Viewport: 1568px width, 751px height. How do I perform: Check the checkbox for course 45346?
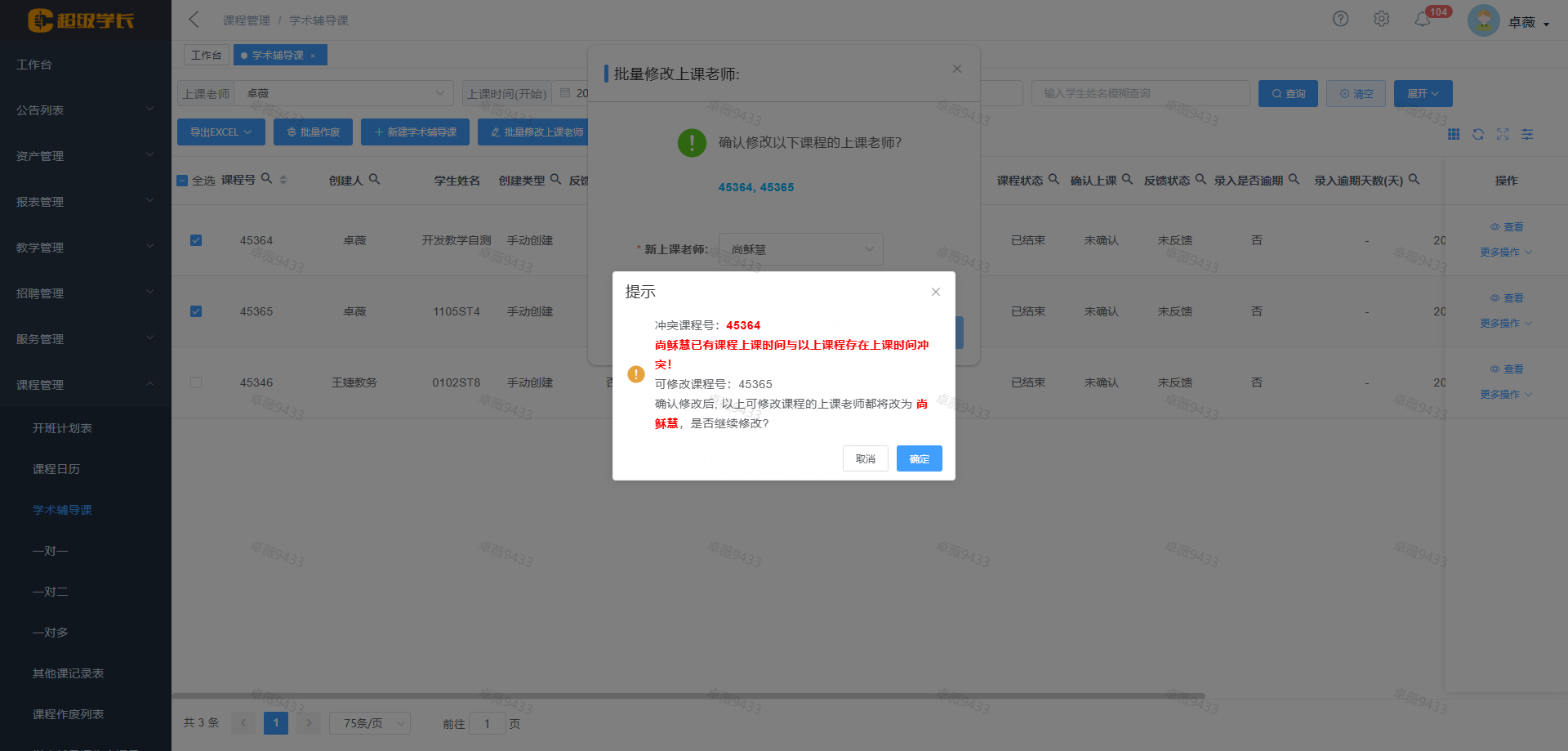196,382
